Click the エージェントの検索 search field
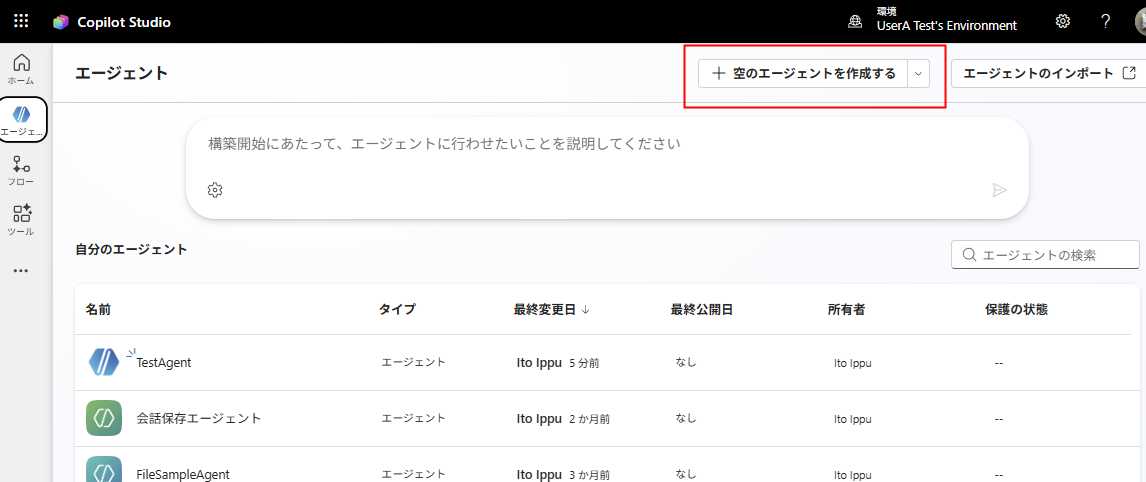Screen dimensions: 1146x482 (x=1050, y=255)
